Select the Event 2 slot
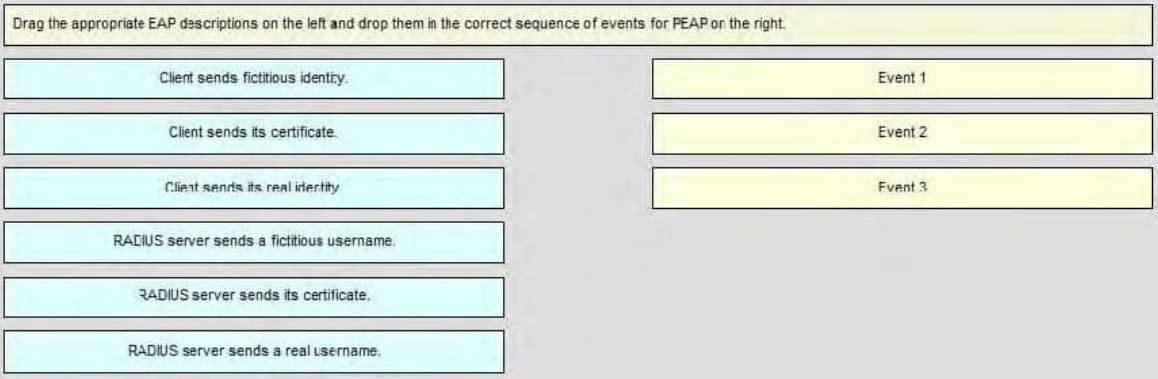The width and height of the screenshot is (1158, 379). tap(902, 133)
